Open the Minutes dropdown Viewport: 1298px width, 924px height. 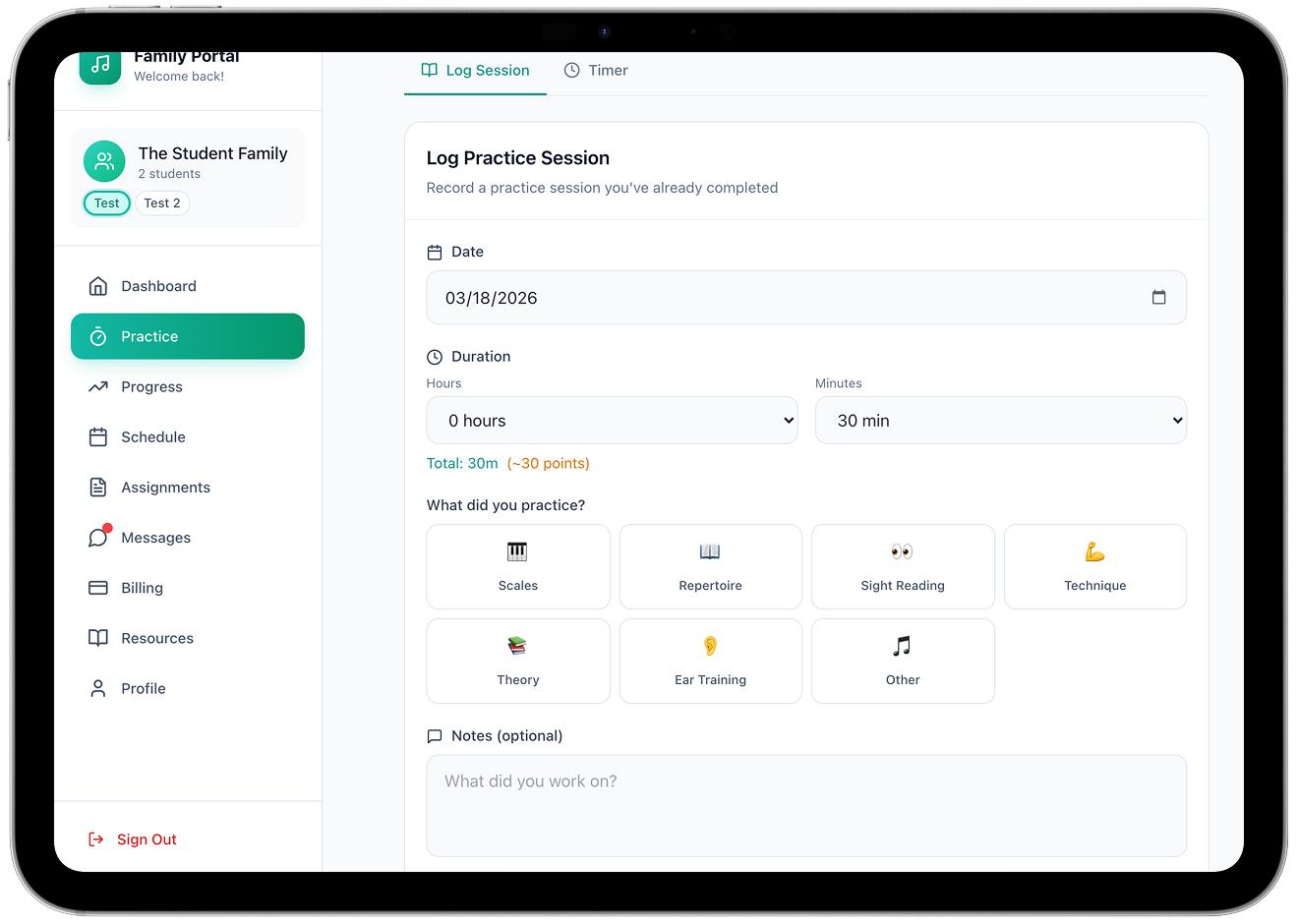(x=1000, y=421)
